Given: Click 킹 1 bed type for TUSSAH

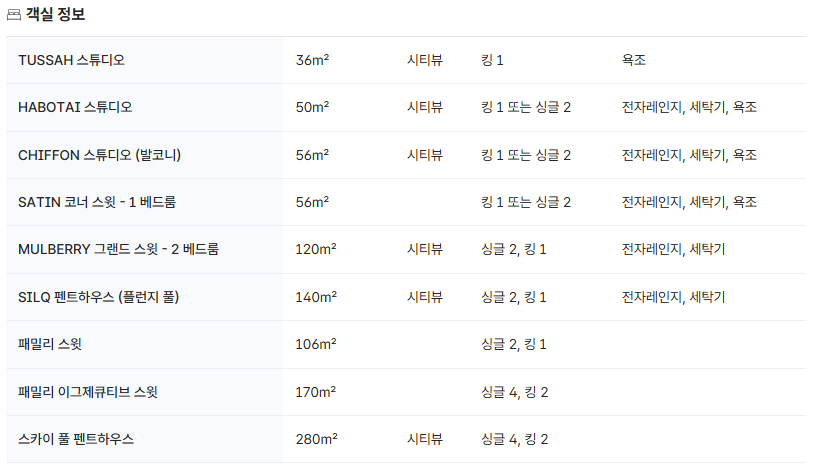Looking at the screenshot, I should pos(492,60).
